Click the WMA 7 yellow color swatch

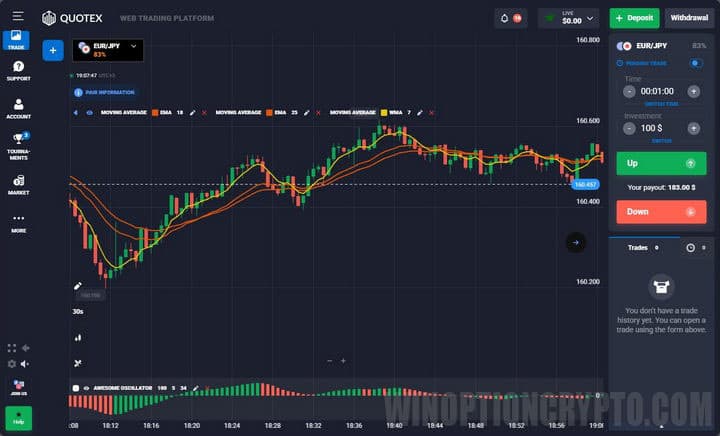384,112
